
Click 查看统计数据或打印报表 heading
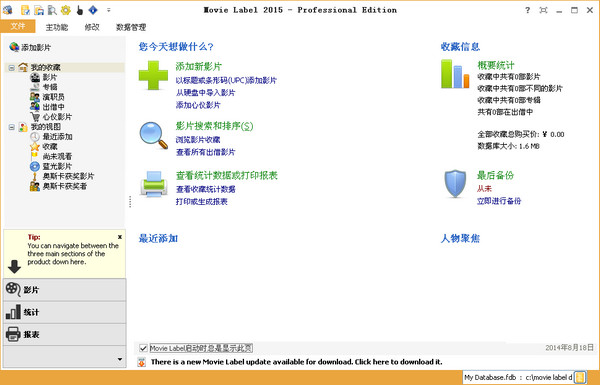(x=227, y=176)
